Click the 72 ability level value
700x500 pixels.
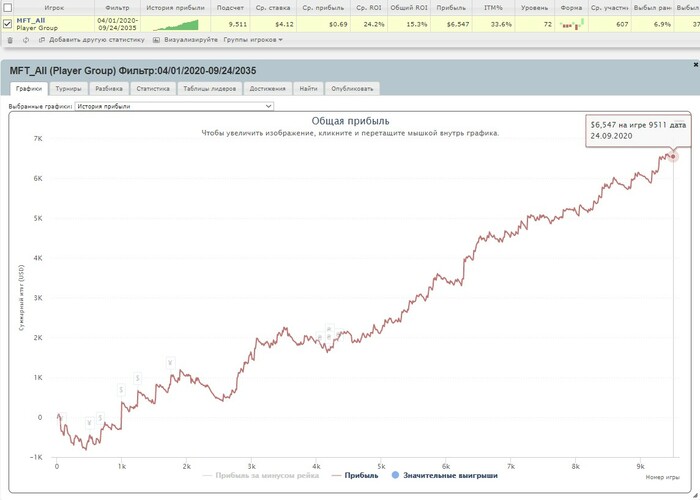point(548,25)
